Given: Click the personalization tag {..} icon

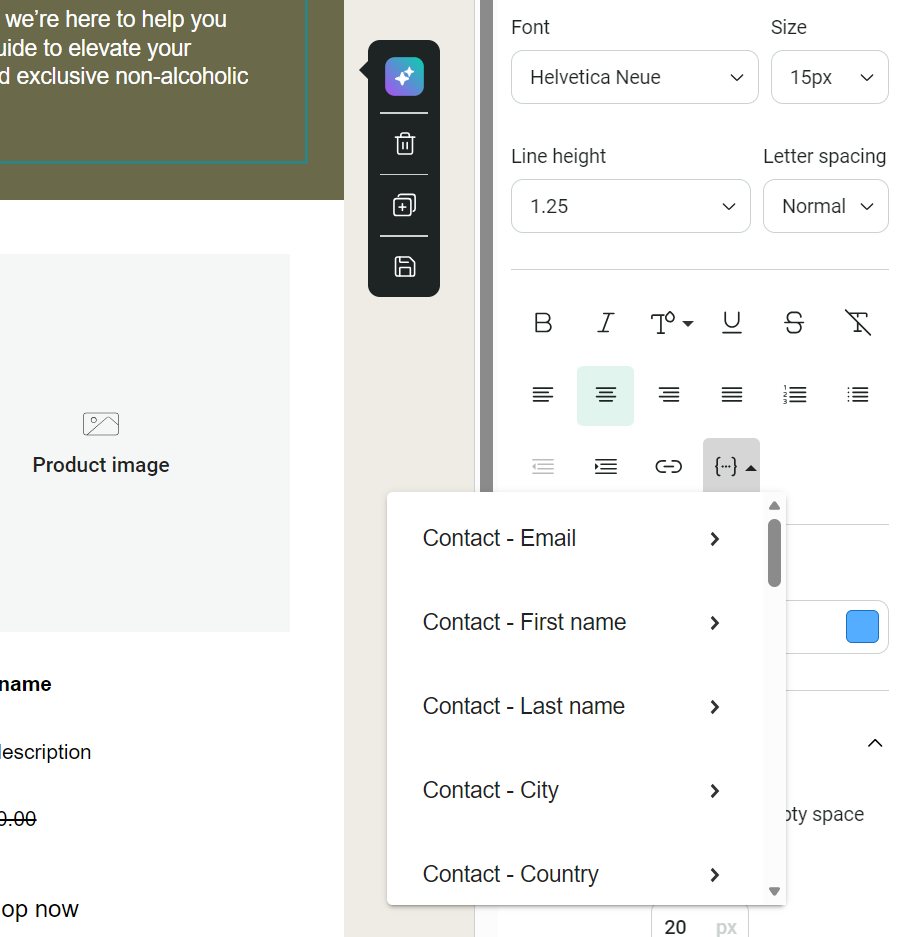Looking at the screenshot, I should click(x=731, y=465).
